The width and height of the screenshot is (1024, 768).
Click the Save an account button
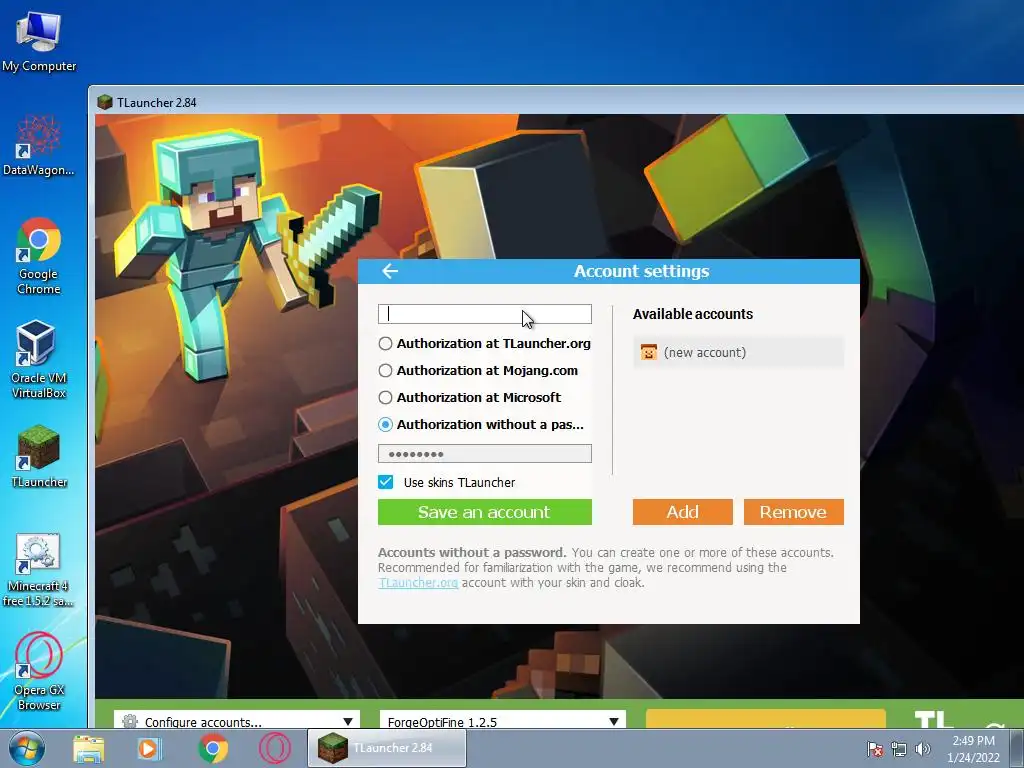click(485, 512)
